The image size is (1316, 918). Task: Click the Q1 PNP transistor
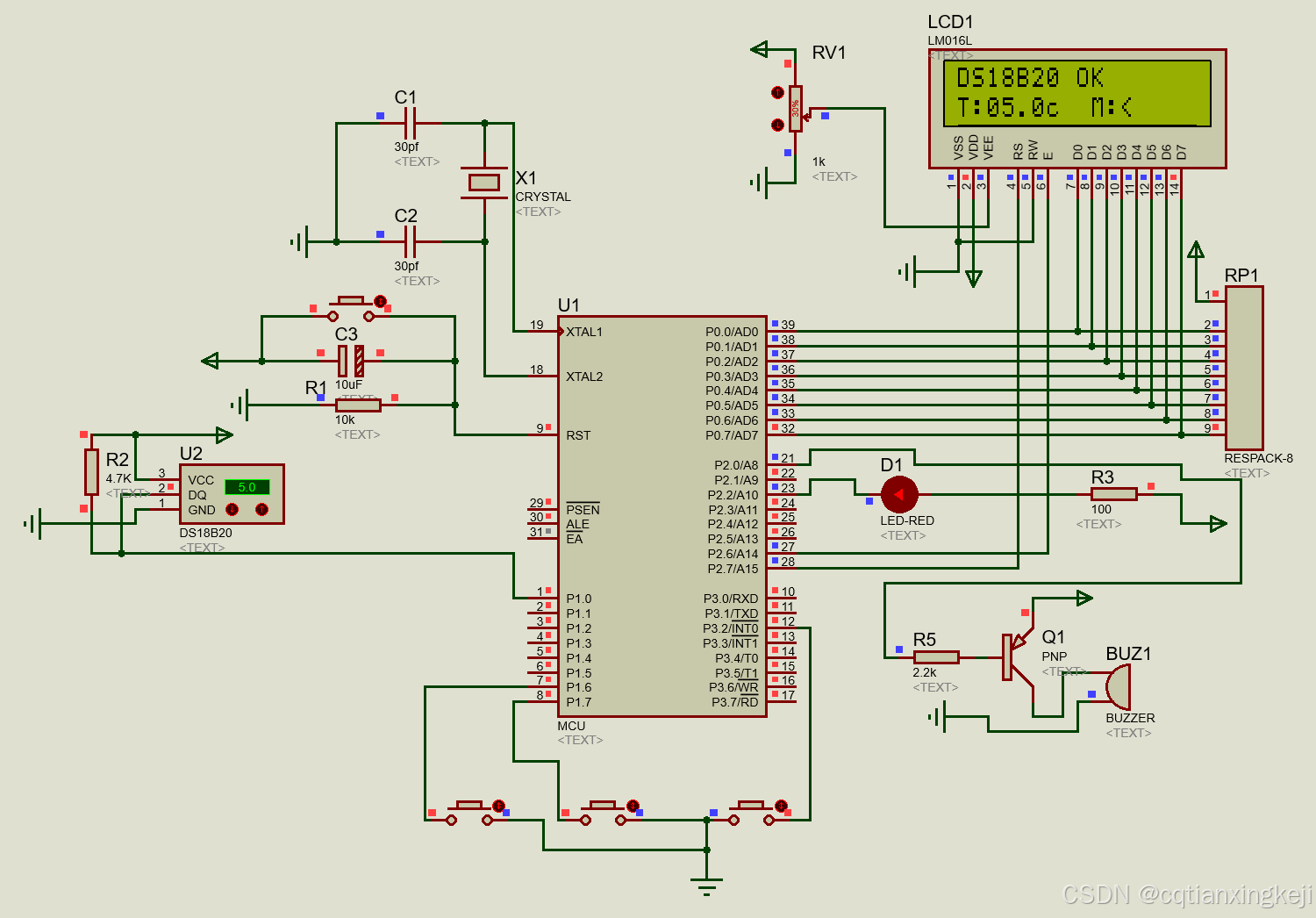pos(1019,656)
